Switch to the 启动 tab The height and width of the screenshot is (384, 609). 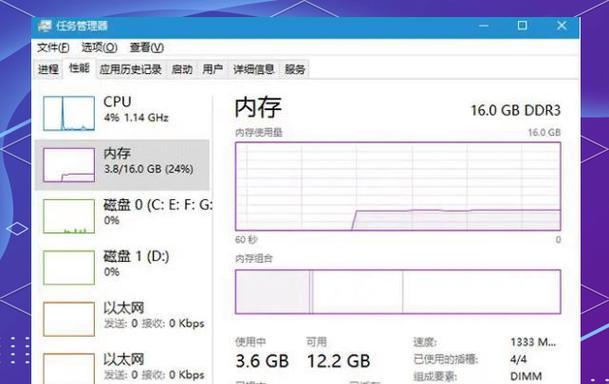pos(182,70)
